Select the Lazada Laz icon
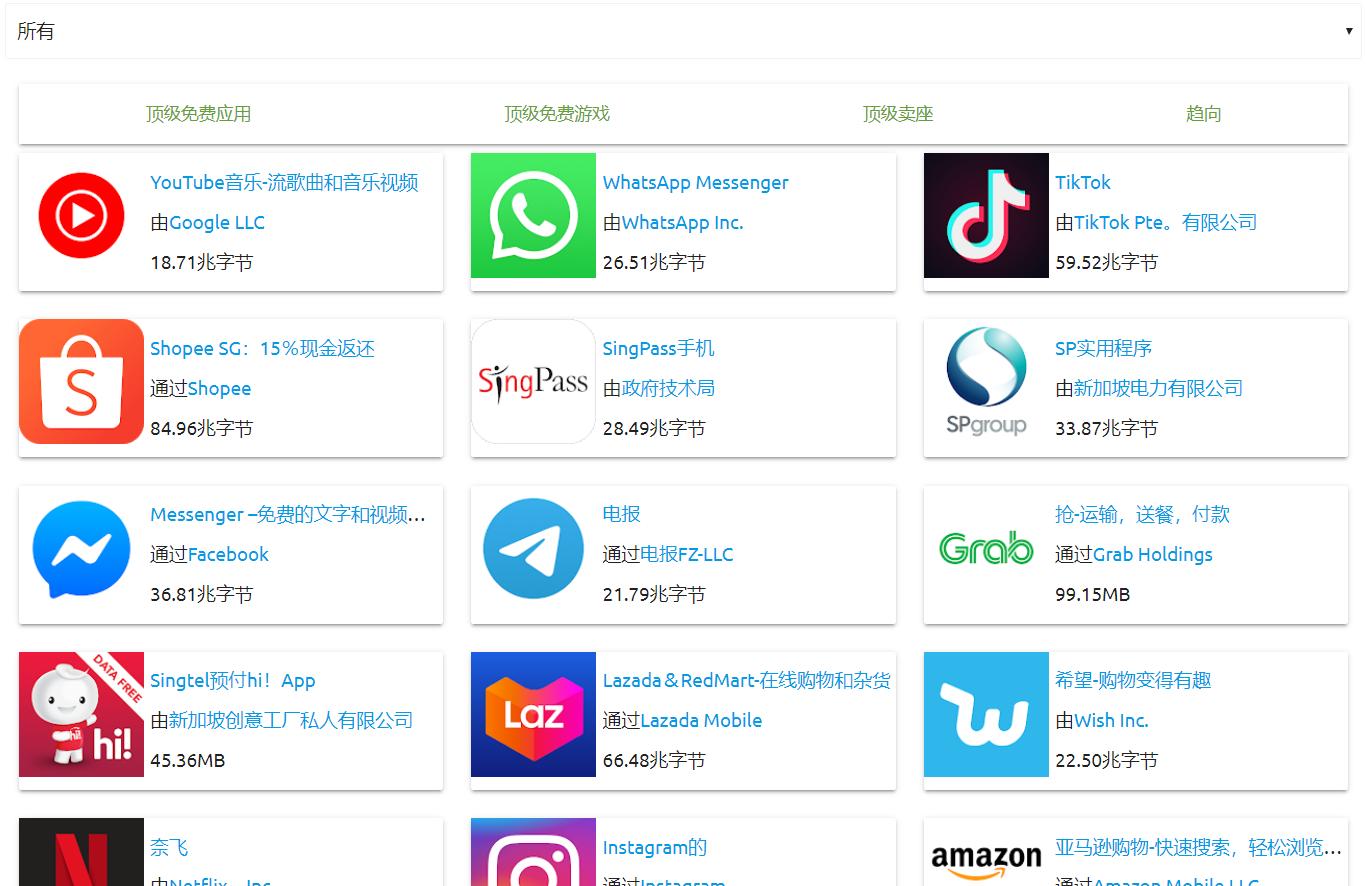The image size is (1366, 886). pos(532,714)
